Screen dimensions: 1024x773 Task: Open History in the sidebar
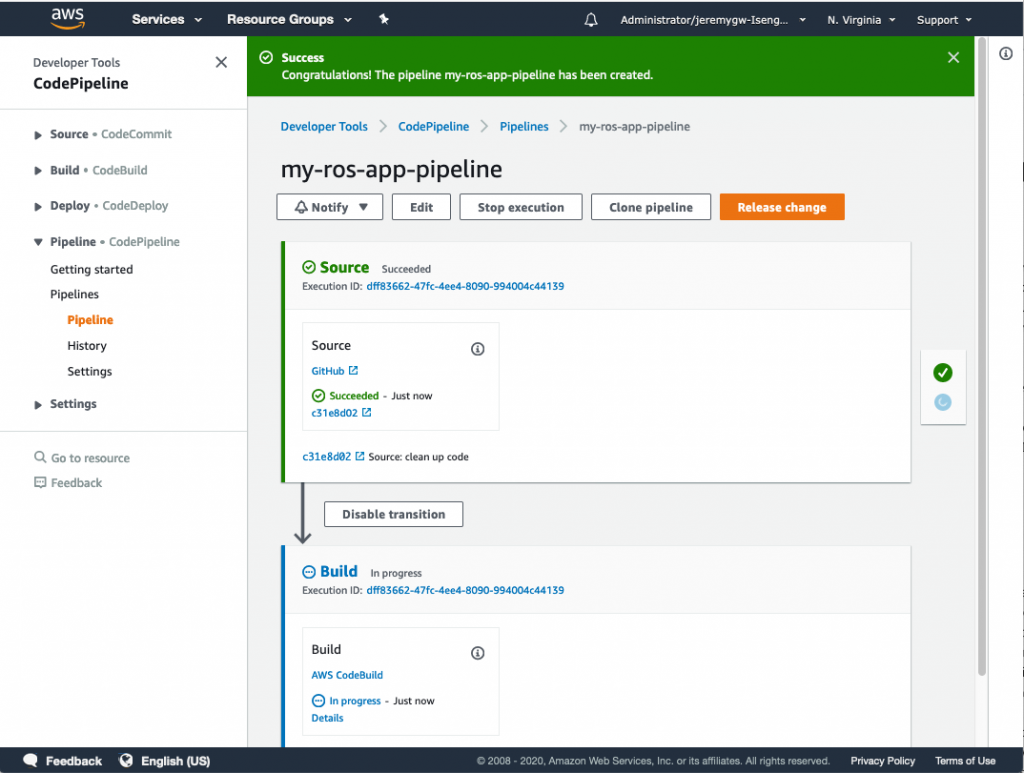[87, 345]
